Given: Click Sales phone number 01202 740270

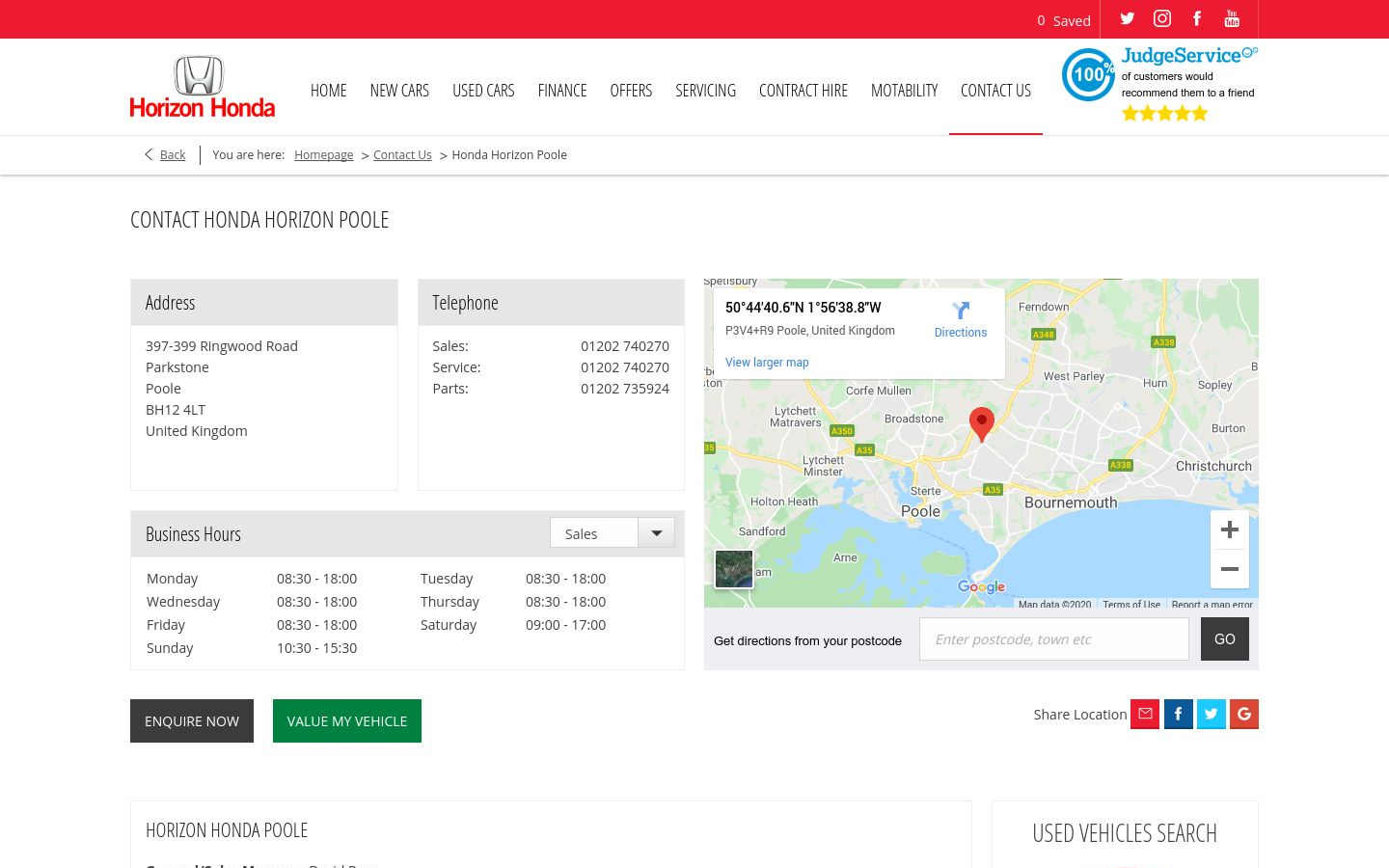Looking at the screenshot, I should click(x=625, y=345).
